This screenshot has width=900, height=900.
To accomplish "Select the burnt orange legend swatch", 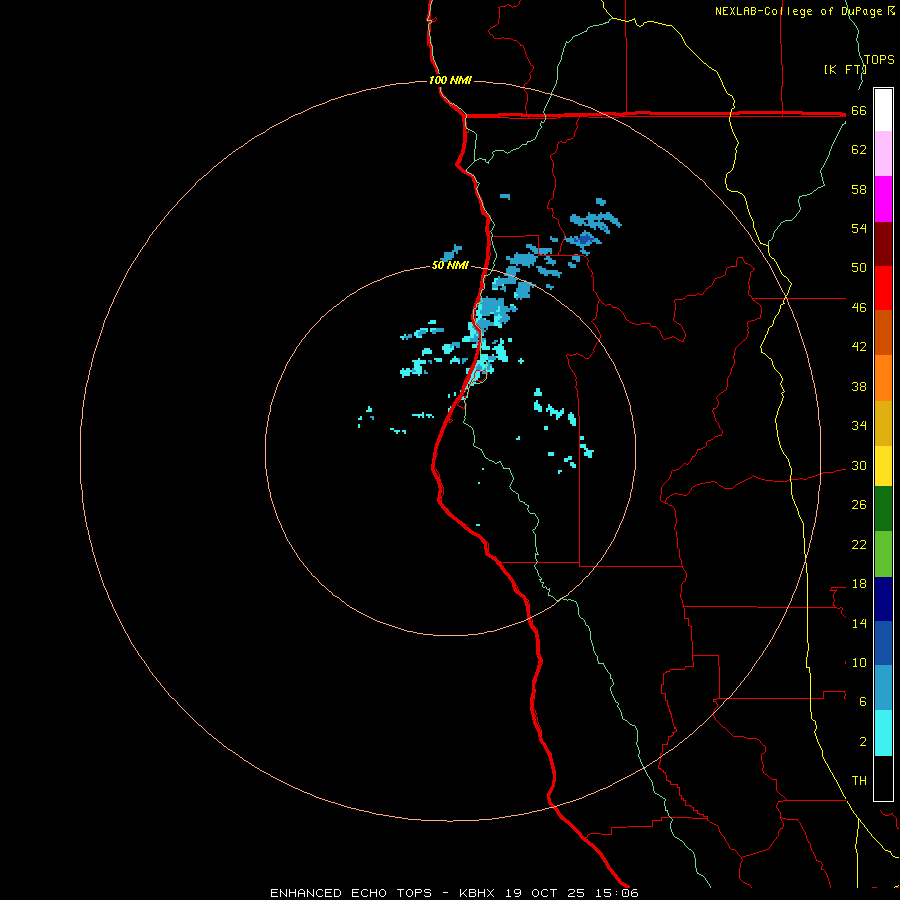I will pyautogui.click(x=883, y=332).
